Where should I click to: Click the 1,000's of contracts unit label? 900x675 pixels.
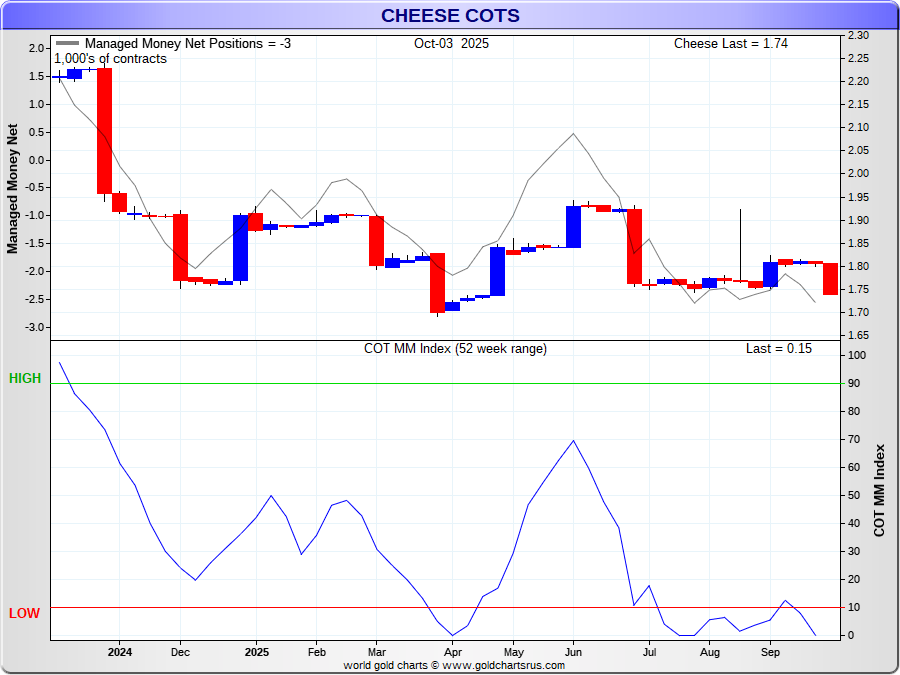110,59
